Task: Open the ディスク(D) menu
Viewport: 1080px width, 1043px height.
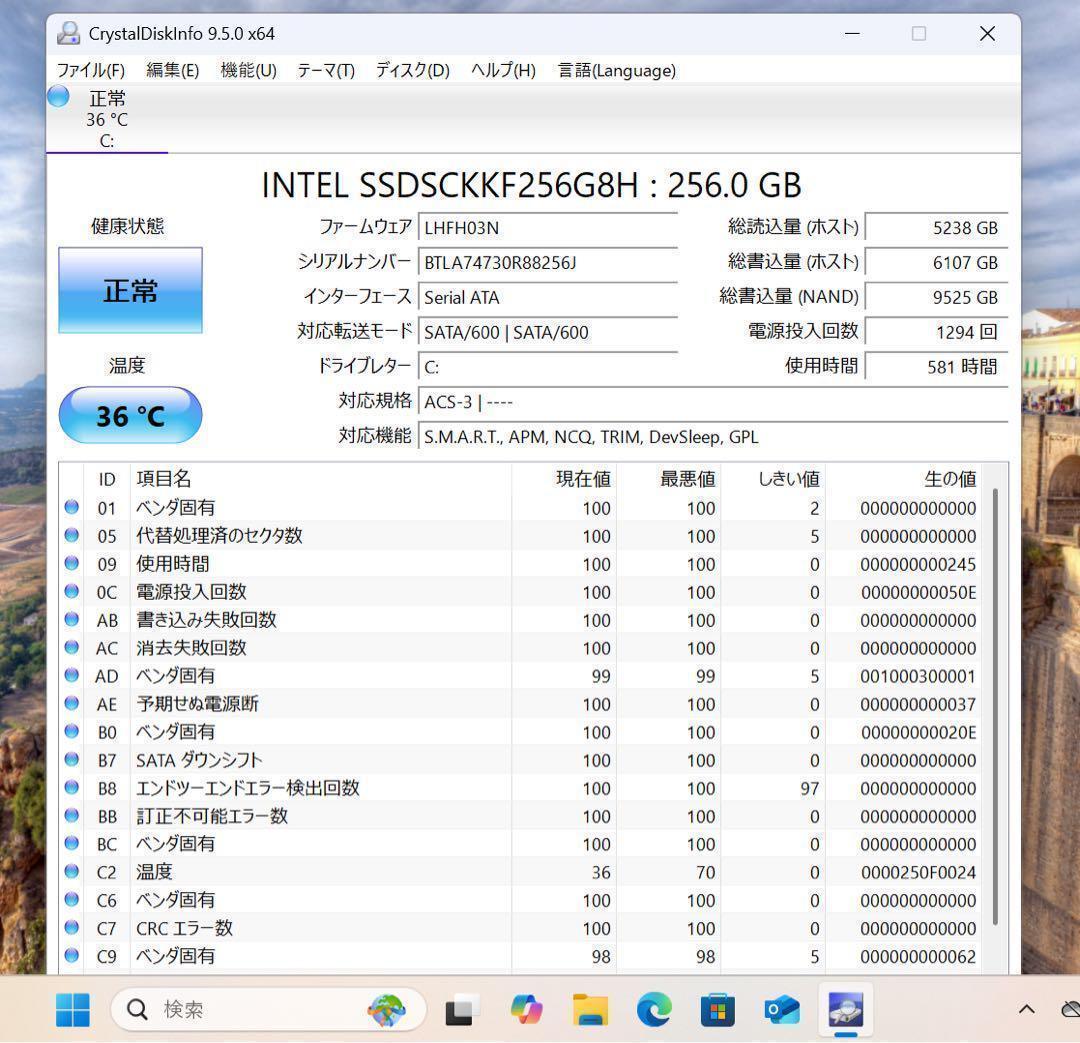Action: (413, 70)
